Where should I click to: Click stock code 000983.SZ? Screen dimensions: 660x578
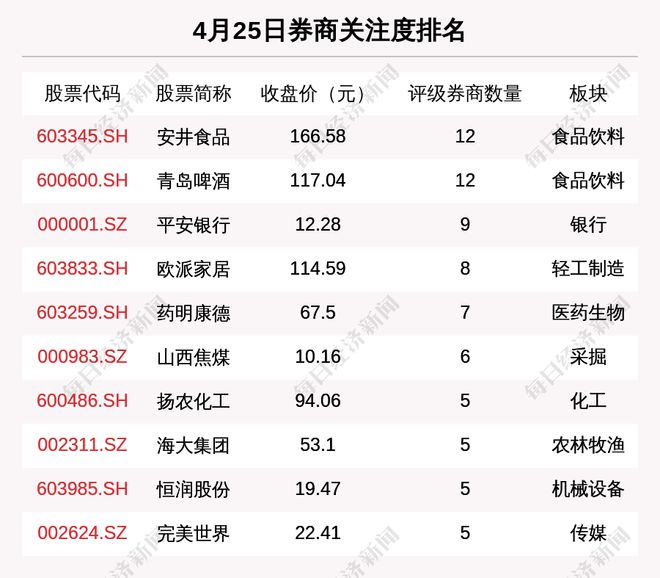pos(82,357)
